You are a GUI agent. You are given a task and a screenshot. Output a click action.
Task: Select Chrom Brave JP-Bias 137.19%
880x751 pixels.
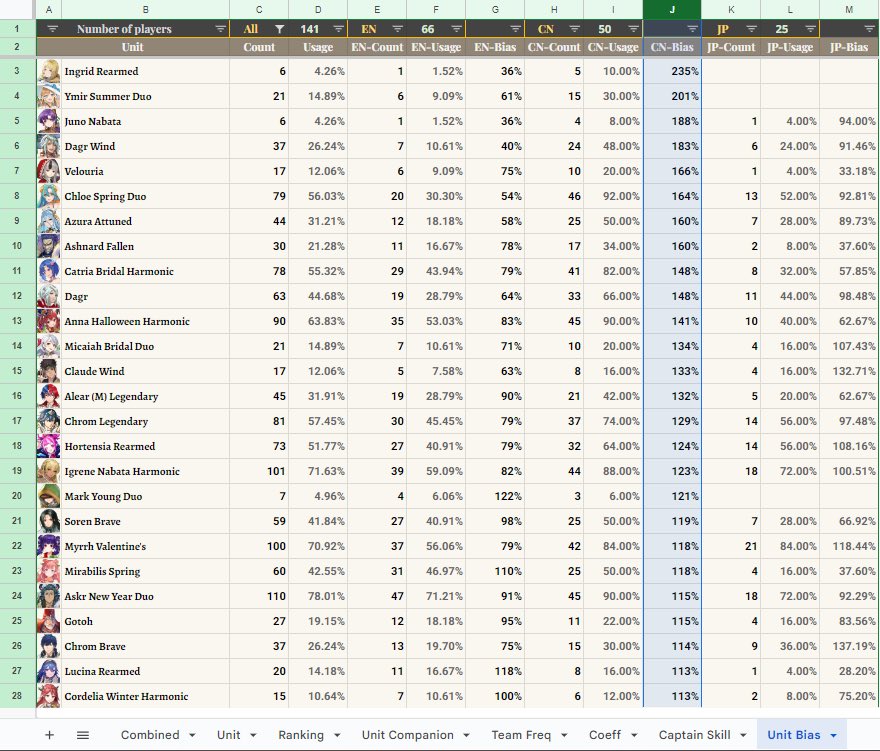[849, 646]
